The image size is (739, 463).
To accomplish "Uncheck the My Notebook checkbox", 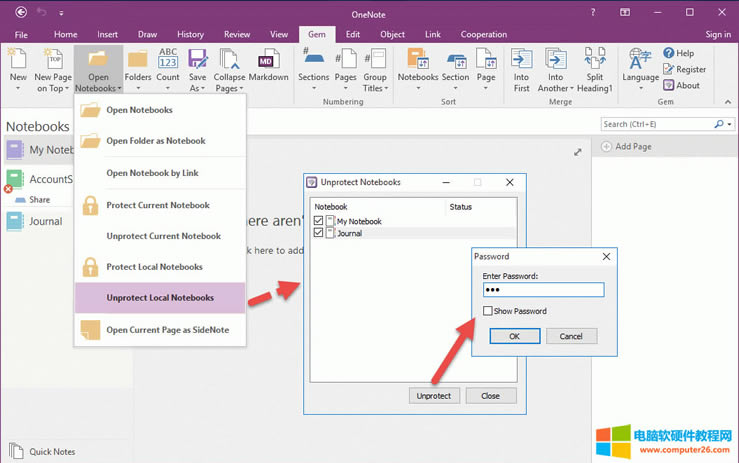I will [x=319, y=221].
